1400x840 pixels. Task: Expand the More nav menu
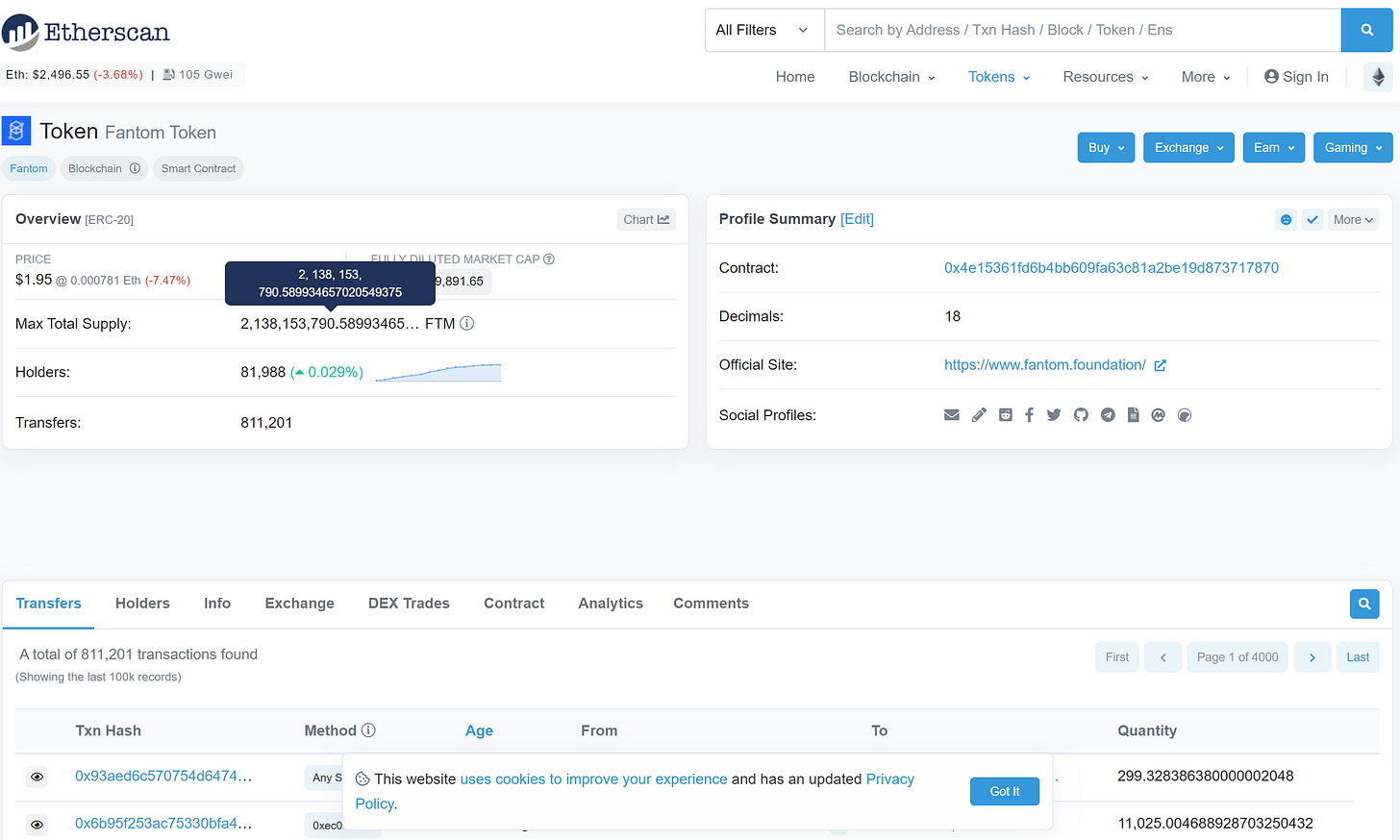[x=1206, y=77]
